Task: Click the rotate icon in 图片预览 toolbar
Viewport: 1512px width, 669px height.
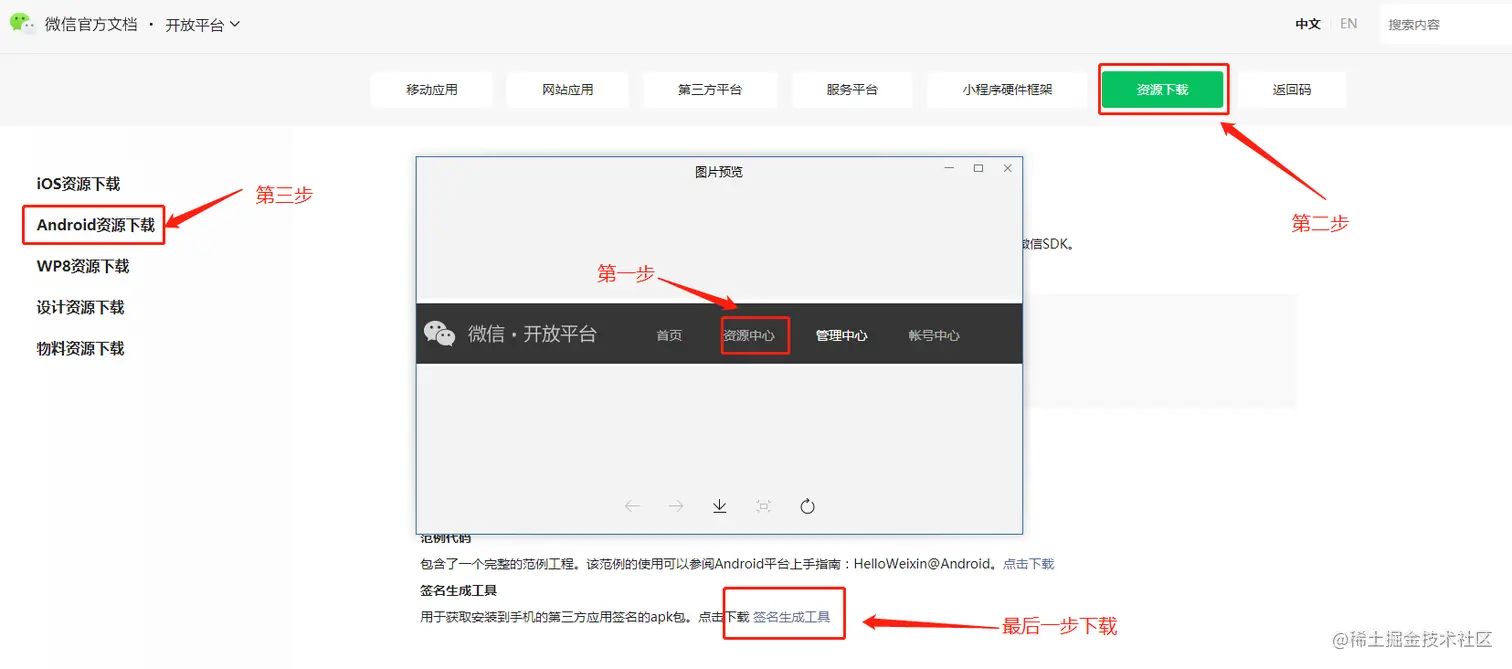Action: point(808,506)
